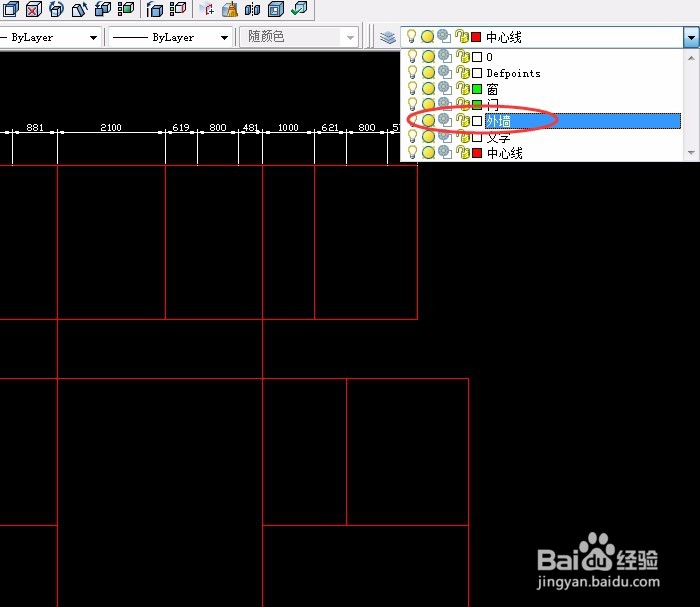700x607 pixels.
Task: Collapse the layer list with its dropdown arrow
Action: pos(691,37)
